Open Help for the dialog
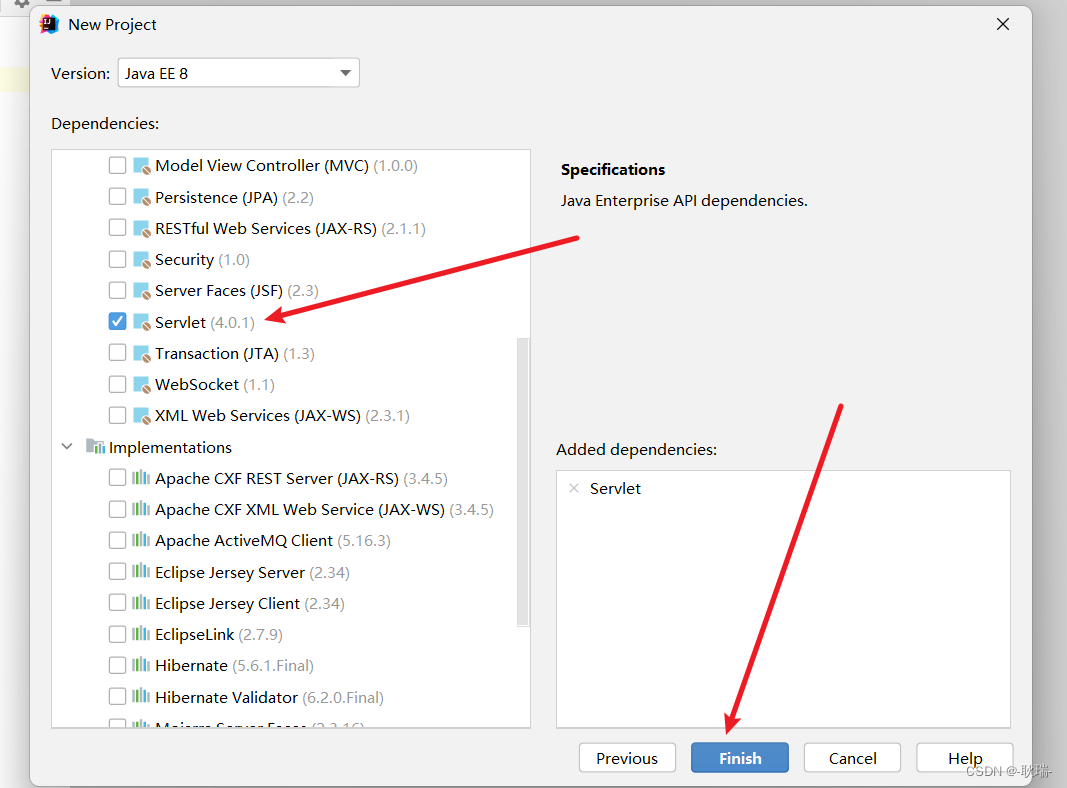1067x788 pixels. 964,758
